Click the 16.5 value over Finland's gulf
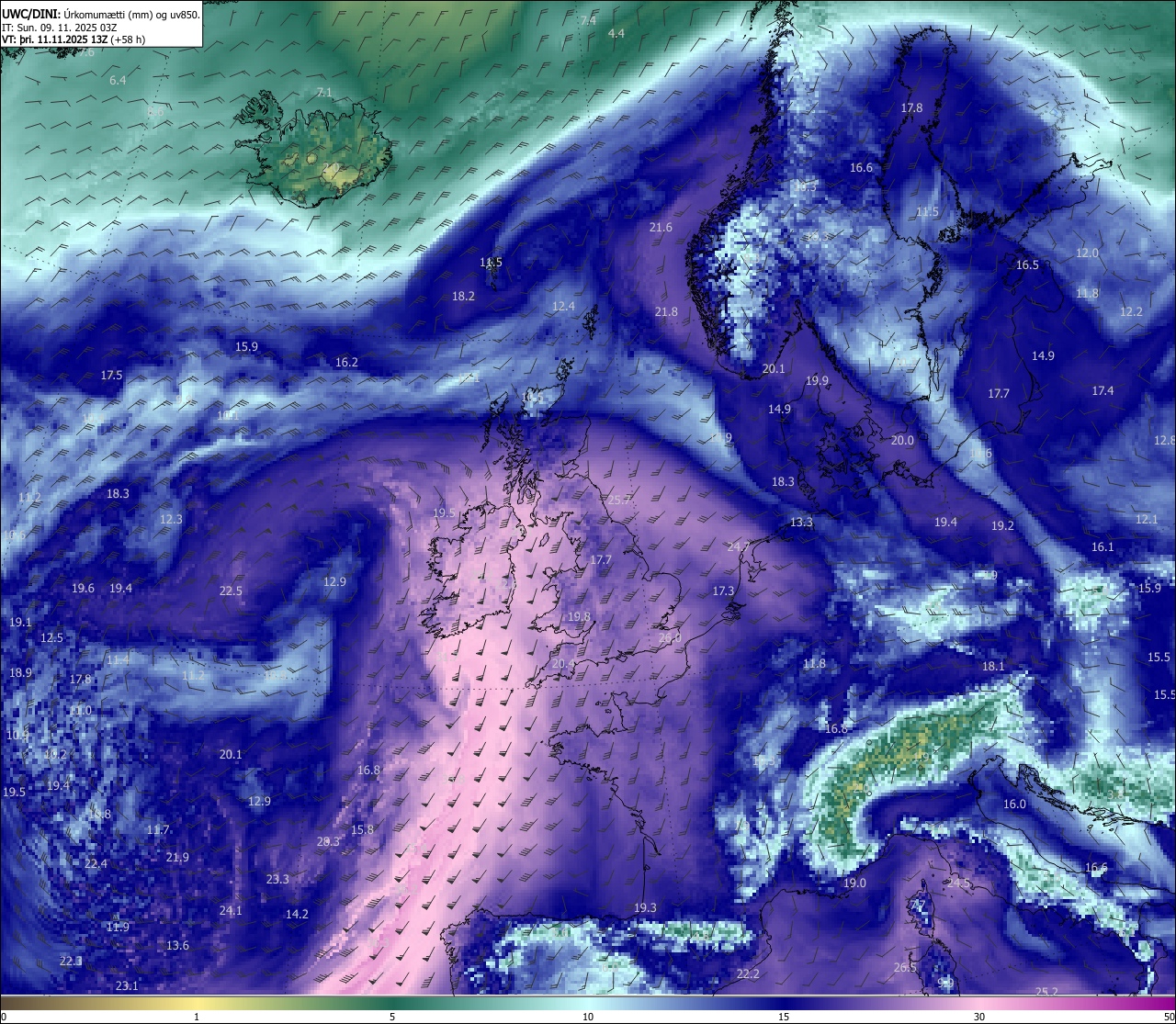The image size is (1176, 1024). 1027,265
